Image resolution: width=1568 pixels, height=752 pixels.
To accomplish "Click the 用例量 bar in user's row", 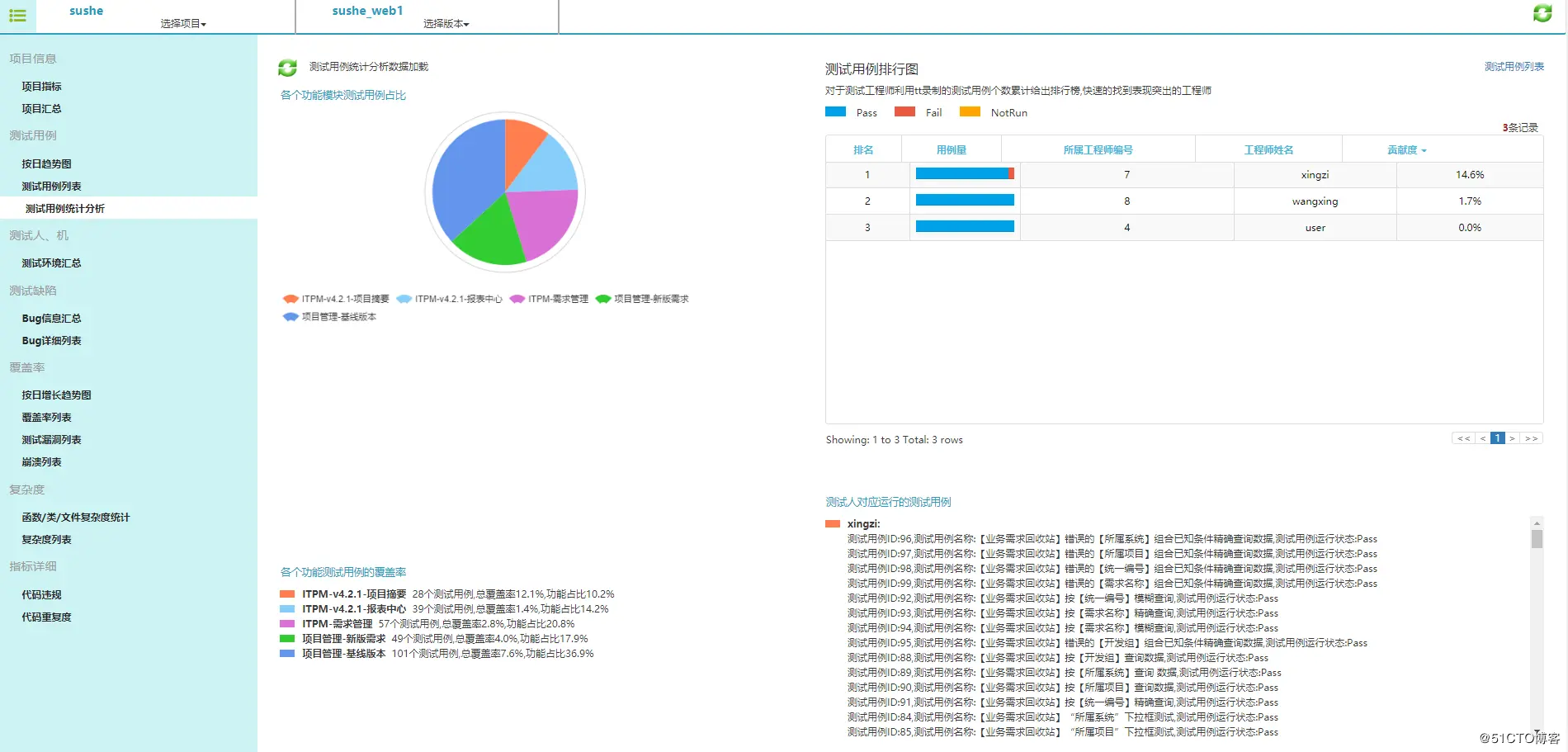I will click(x=965, y=226).
